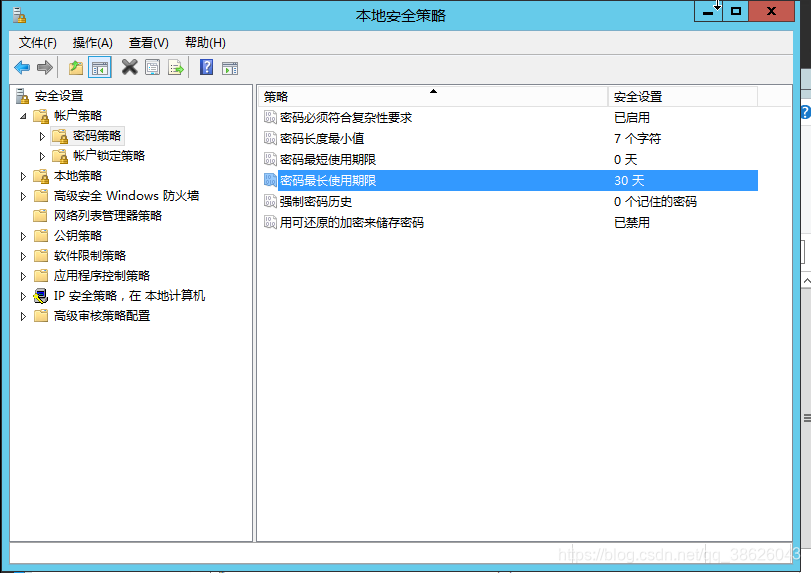Open the 操作(A) menu
811x573 pixels.
coord(93,43)
